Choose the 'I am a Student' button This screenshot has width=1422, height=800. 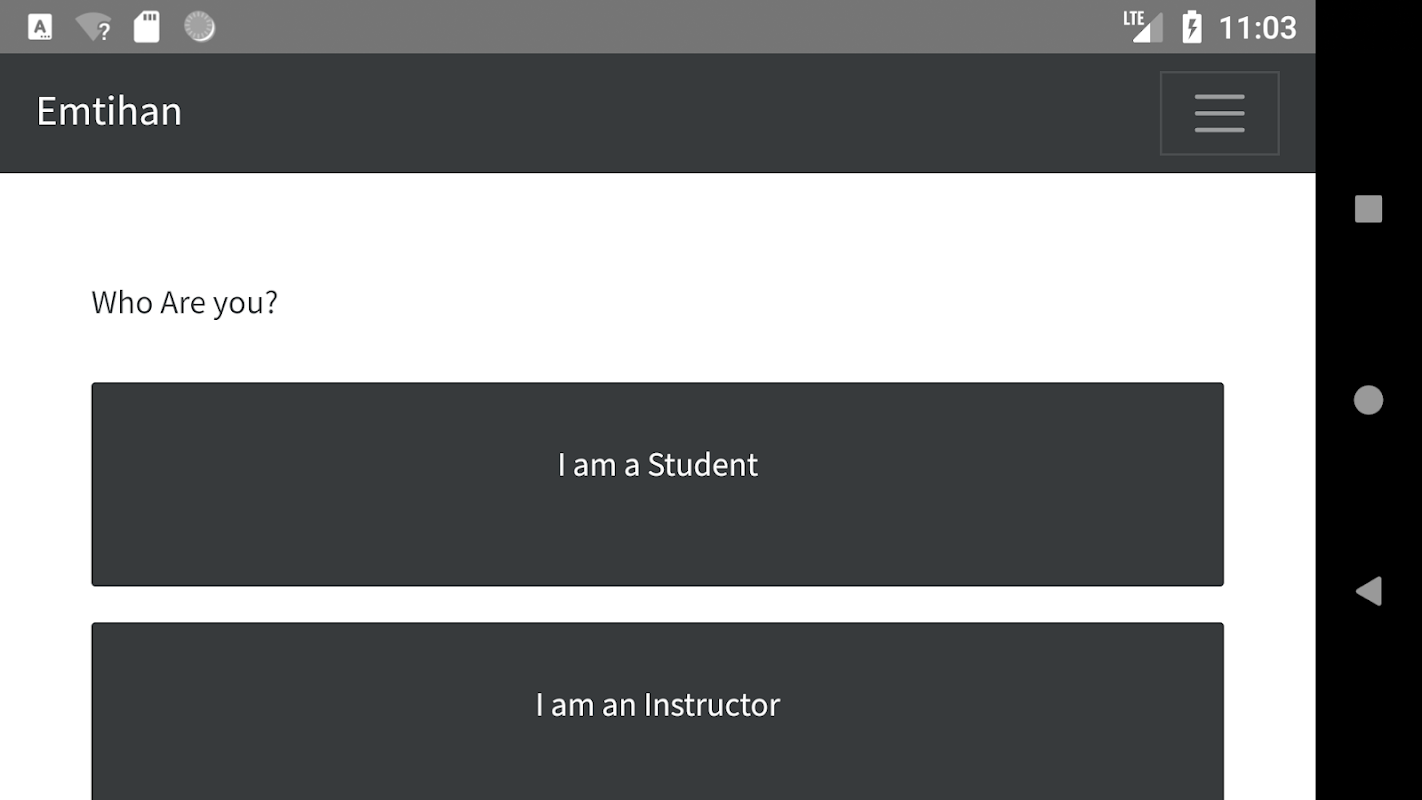[657, 484]
